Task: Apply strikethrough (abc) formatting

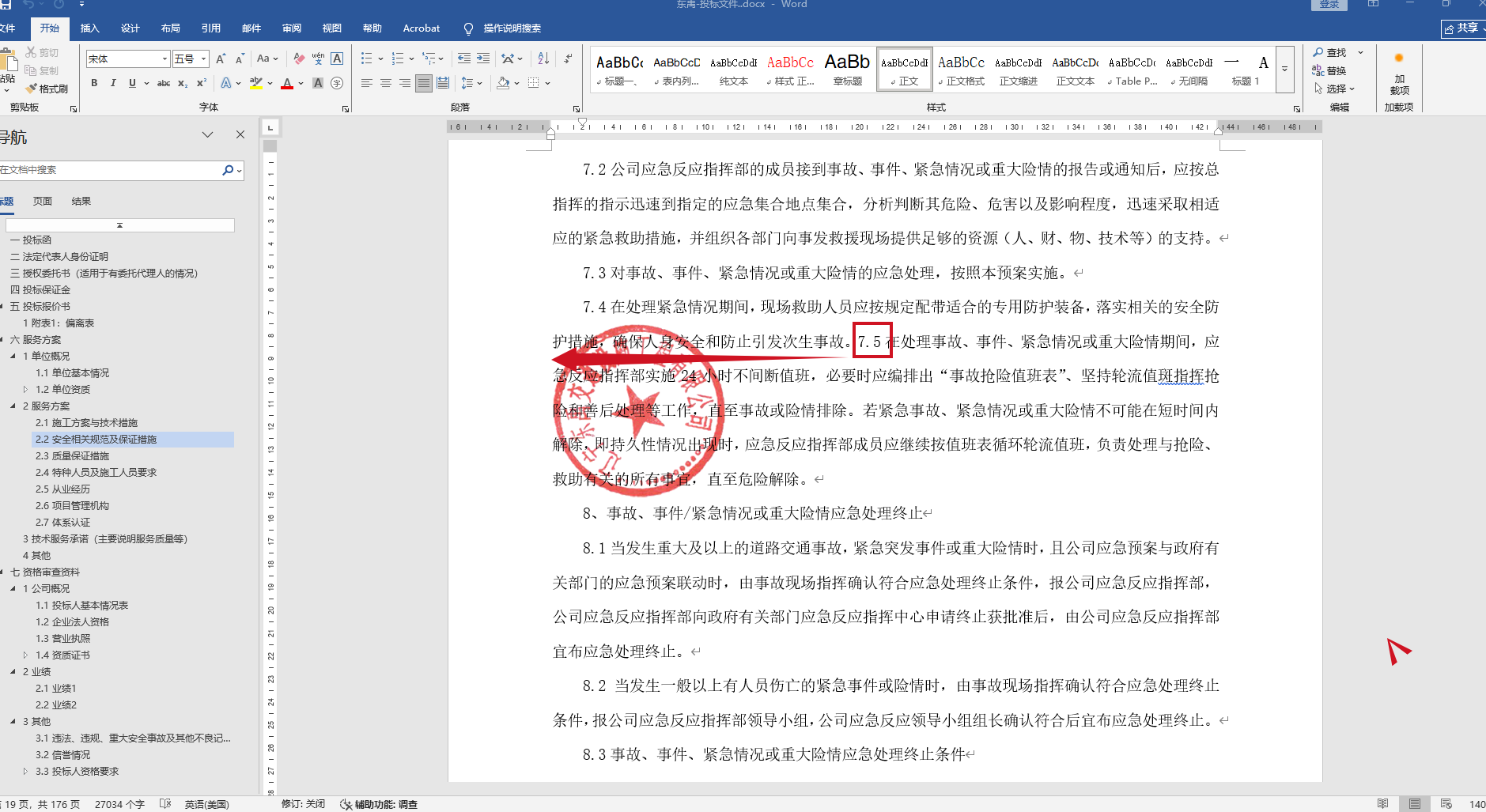Action: point(164,83)
